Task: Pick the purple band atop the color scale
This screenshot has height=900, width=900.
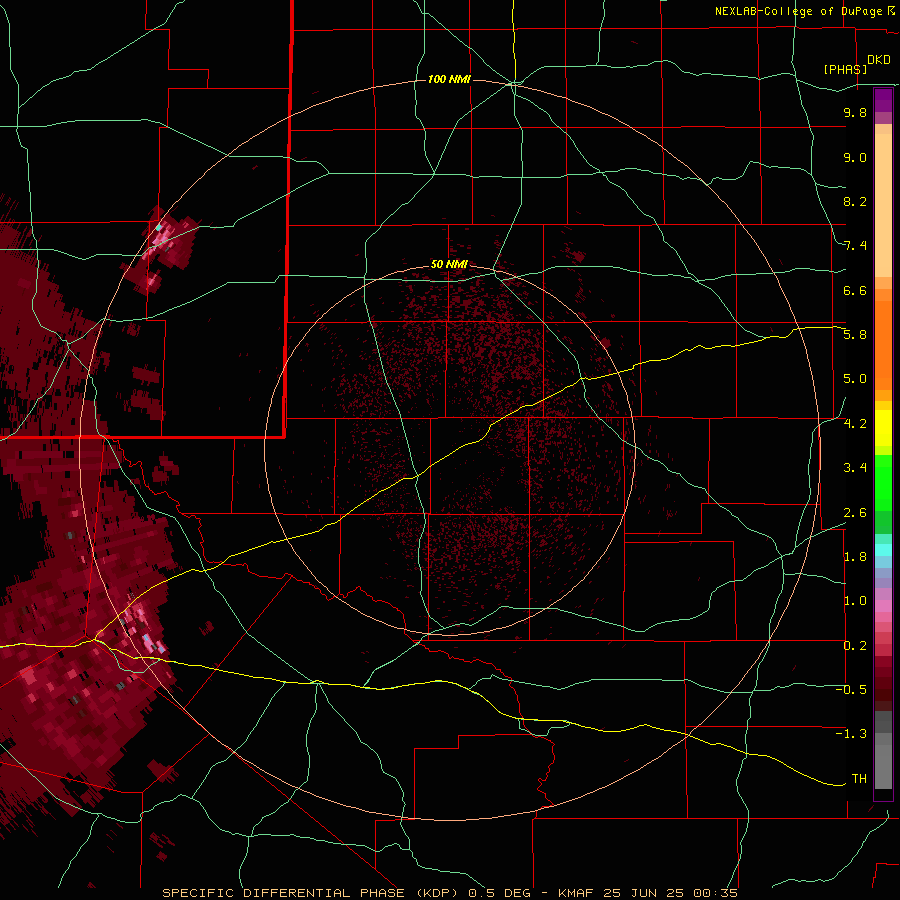Action: click(x=883, y=101)
